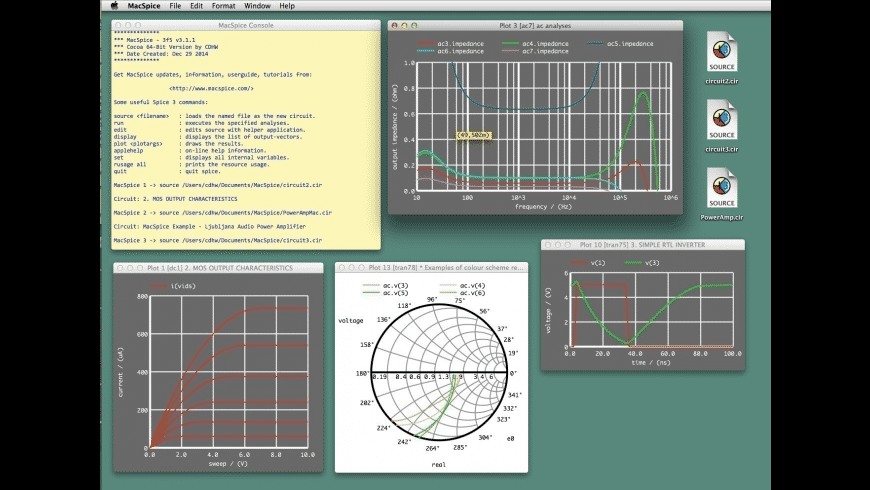The height and width of the screenshot is (490, 870).
Task: Click the Plot 1 MOS OUTPUT CHARACTERISTICS title
Action: click(x=220, y=267)
